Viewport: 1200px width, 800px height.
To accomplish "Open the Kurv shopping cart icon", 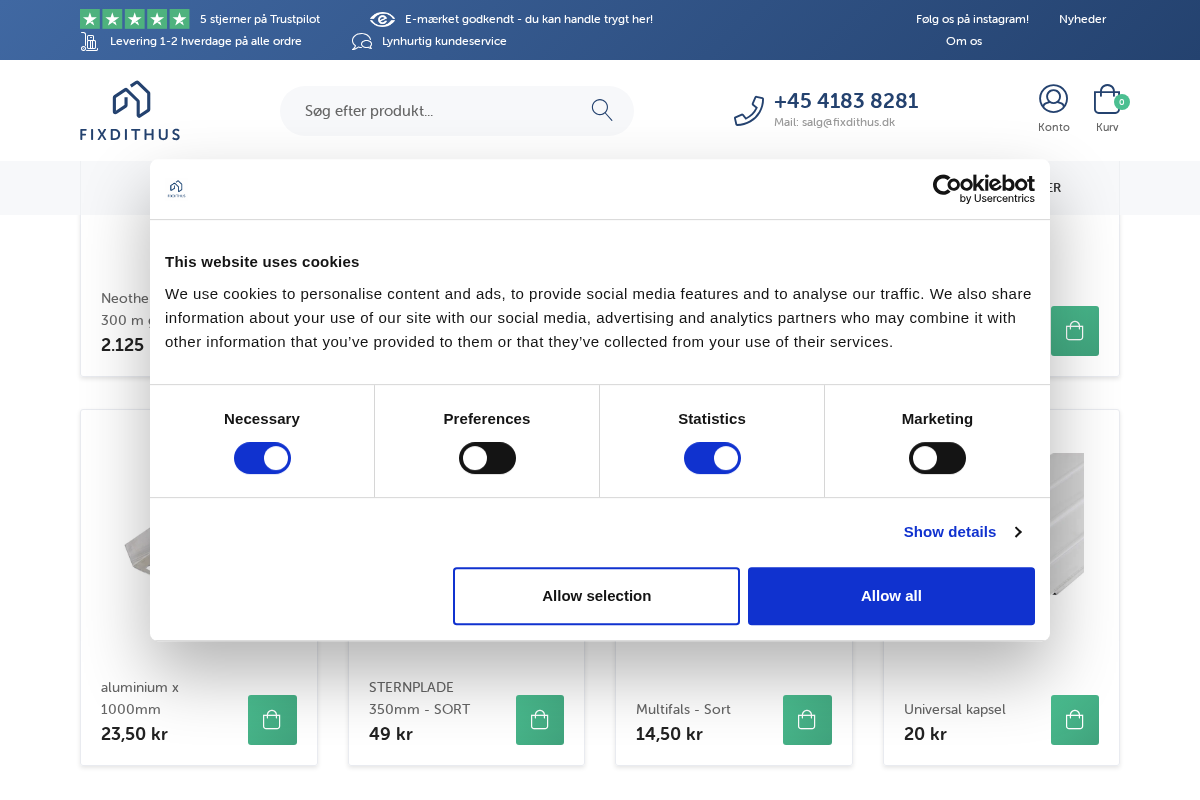I will [x=1105, y=99].
